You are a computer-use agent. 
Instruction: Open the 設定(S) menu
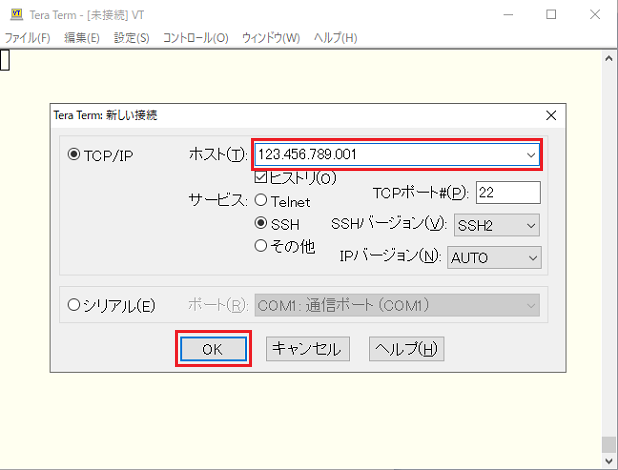point(131,38)
